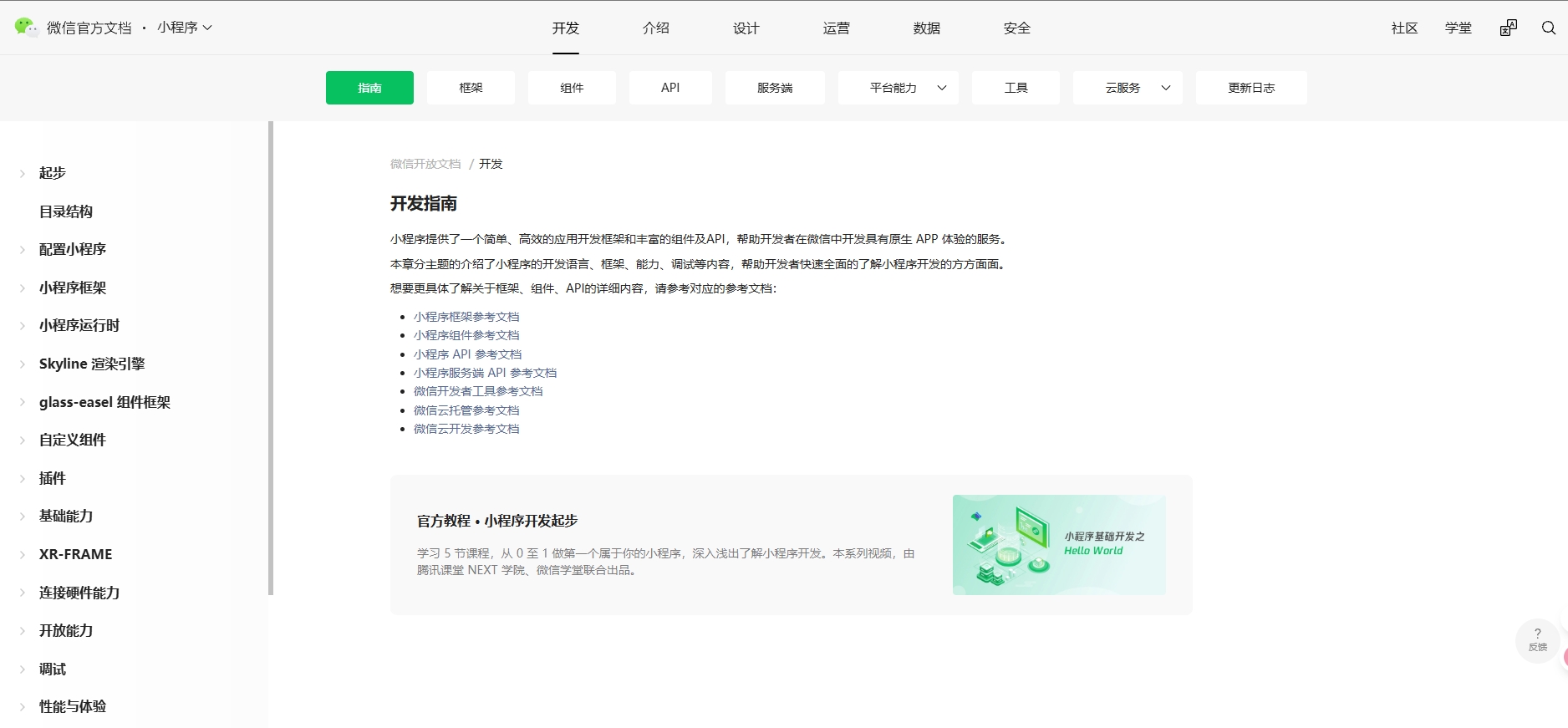Go to the 介绍 top menu
The width and height of the screenshot is (1568, 728).
pos(656,28)
